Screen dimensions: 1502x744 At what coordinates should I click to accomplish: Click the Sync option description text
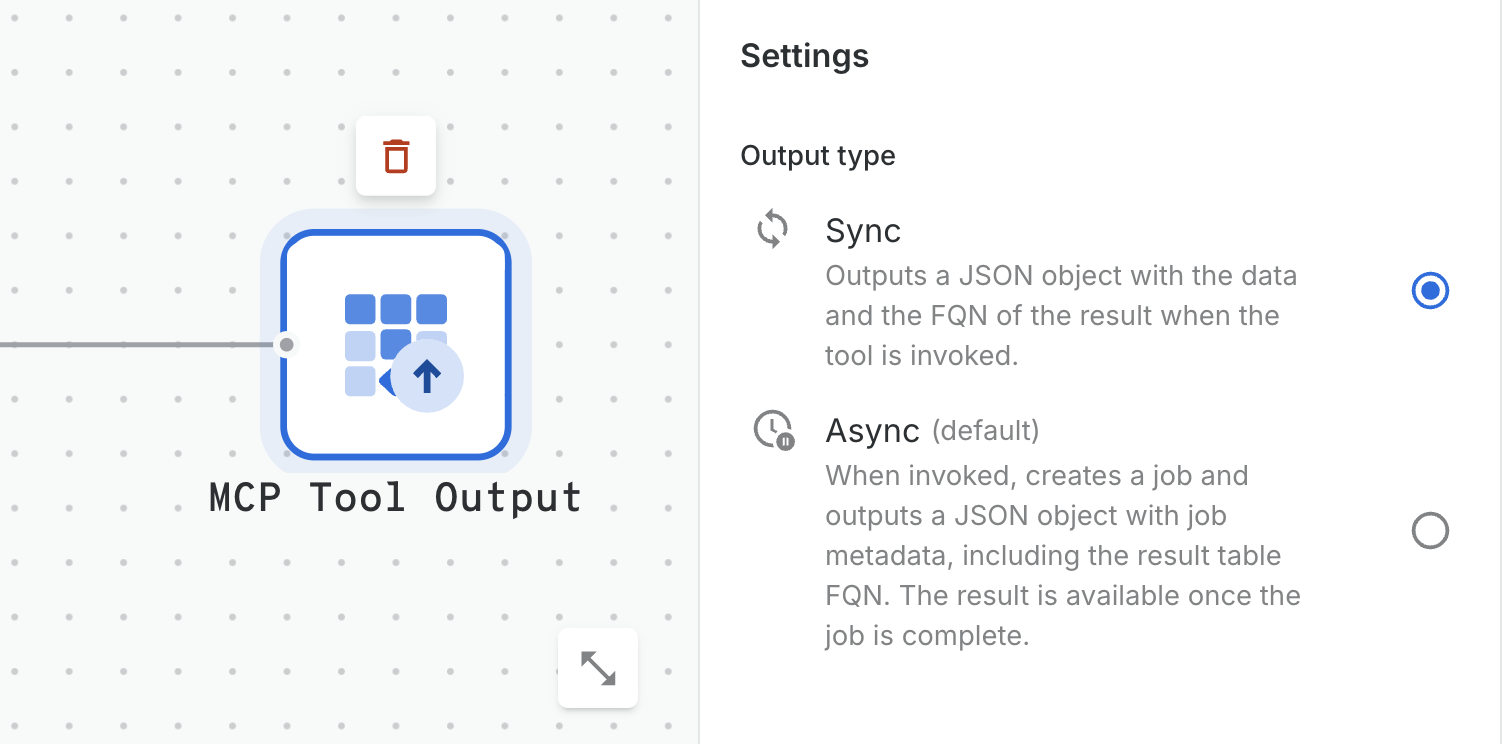(x=1060, y=315)
